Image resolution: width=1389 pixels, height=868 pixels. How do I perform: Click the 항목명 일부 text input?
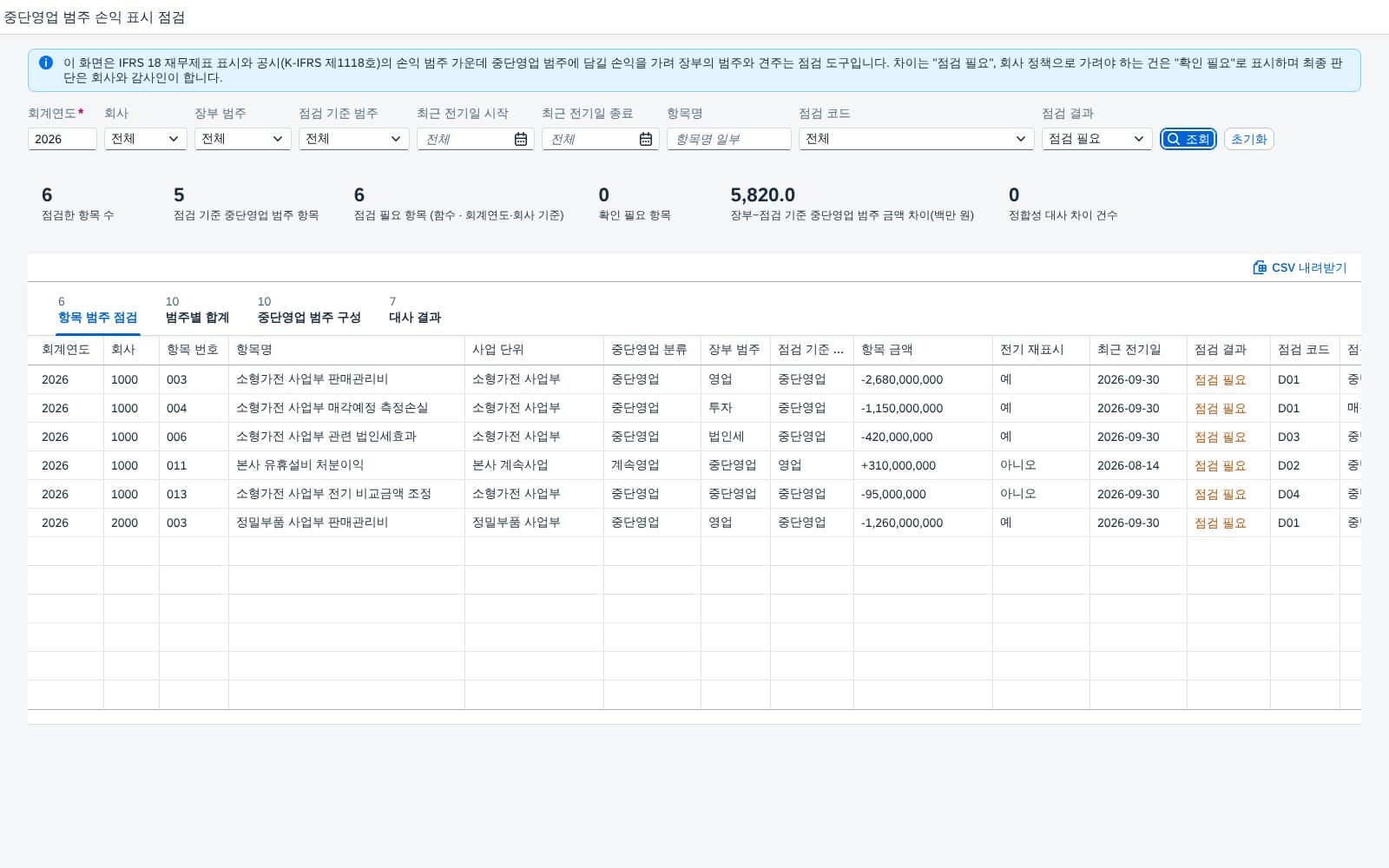729,139
